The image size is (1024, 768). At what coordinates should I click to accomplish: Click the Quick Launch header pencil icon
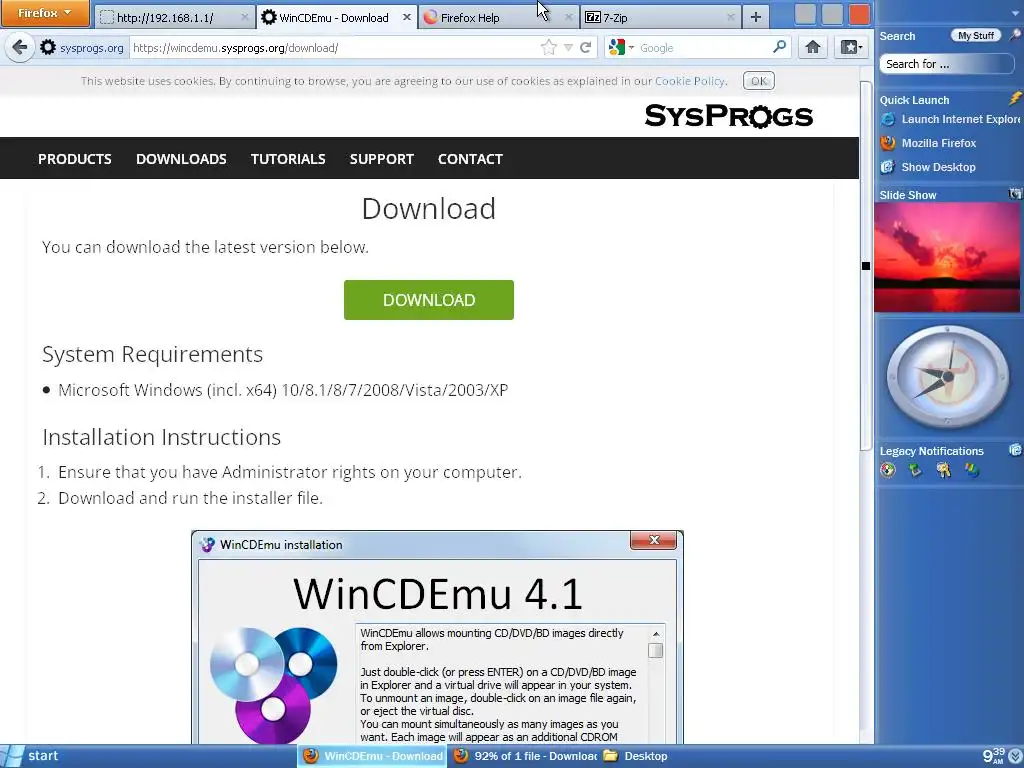point(1014,99)
